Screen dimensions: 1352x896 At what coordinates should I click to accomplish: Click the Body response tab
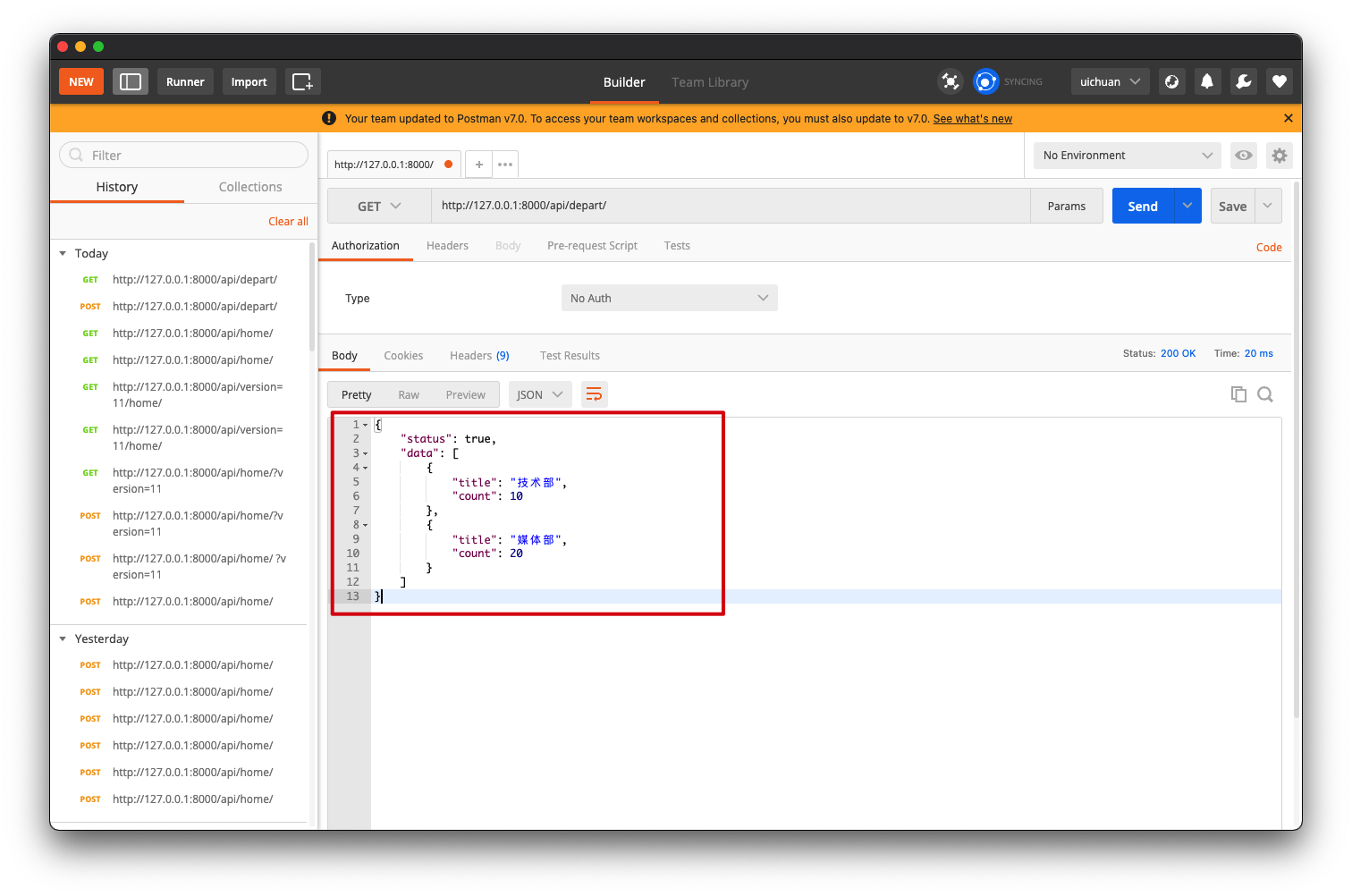(344, 356)
